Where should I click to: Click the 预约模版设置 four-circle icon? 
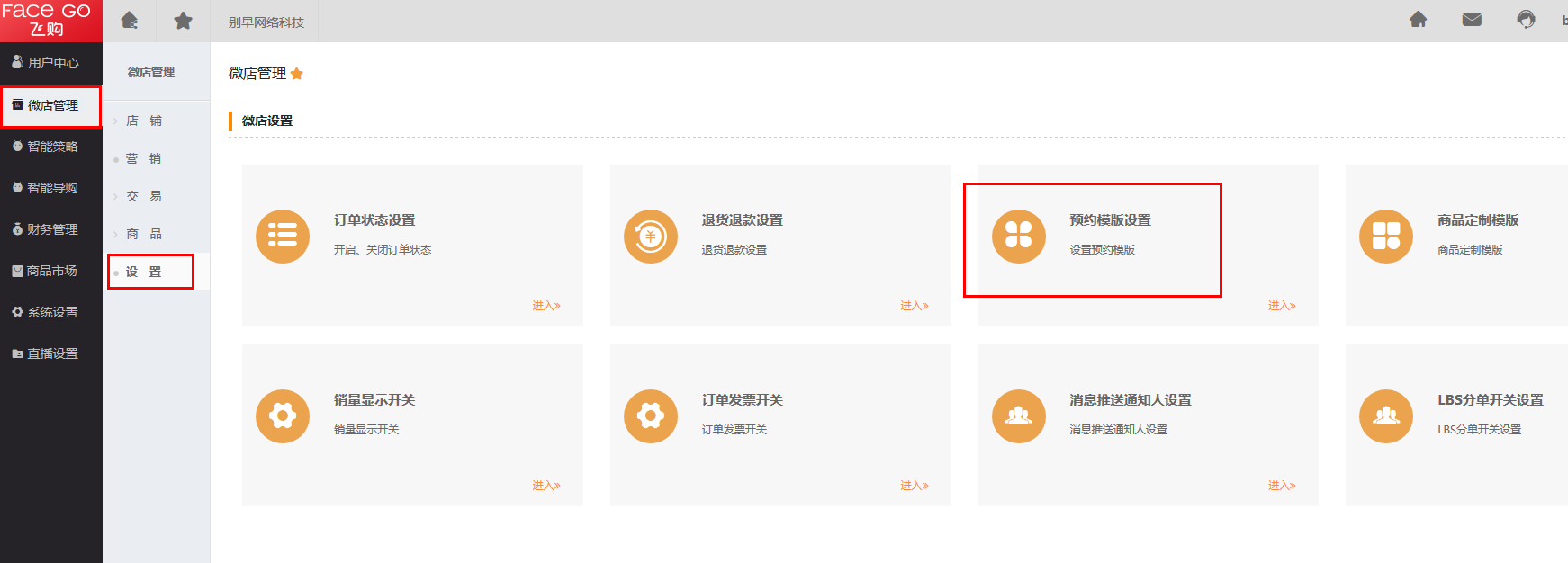click(x=1018, y=237)
